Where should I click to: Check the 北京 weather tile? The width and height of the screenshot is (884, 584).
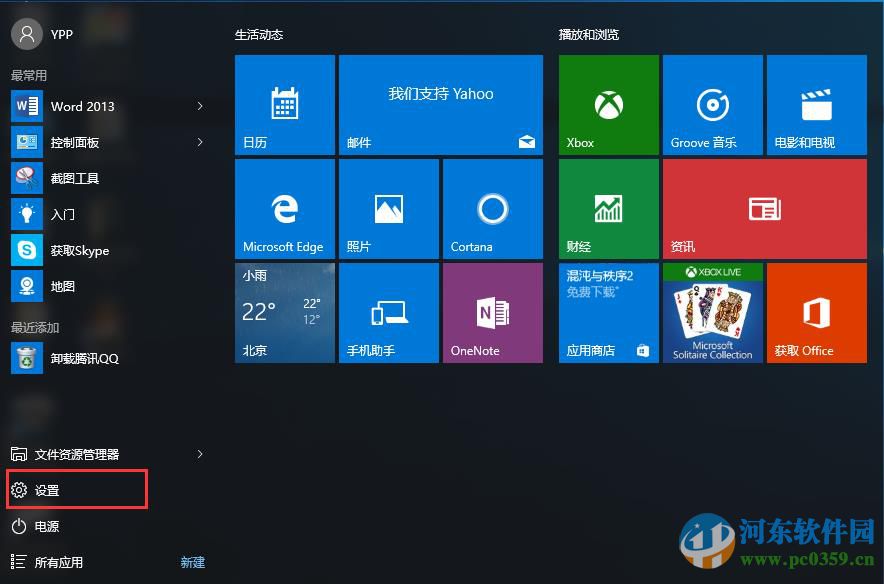coord(284,312)
